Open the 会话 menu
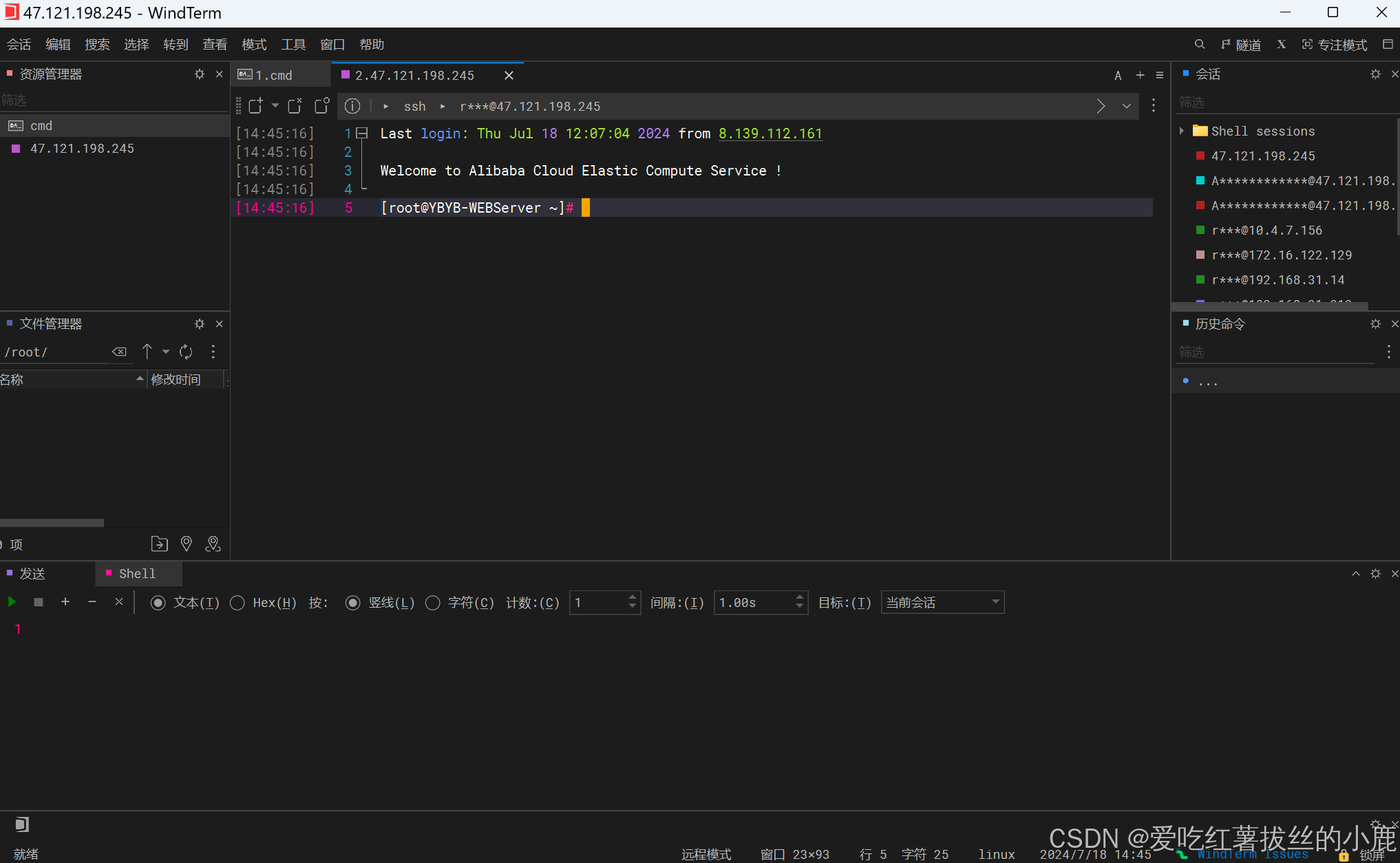The width and height of the screenshot is (1400, 863). 19,44
